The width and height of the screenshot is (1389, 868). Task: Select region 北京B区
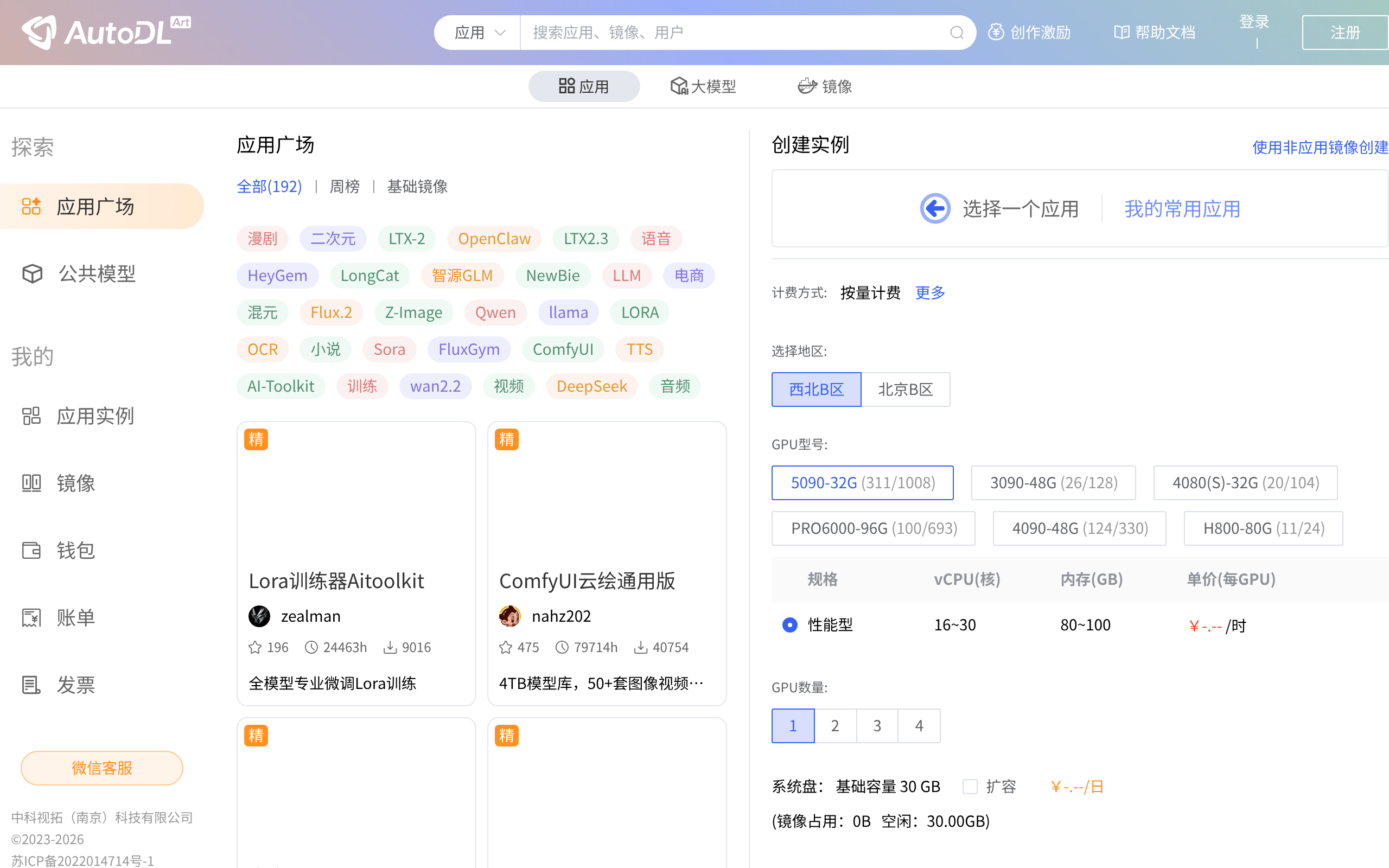[x=905, y=389]
